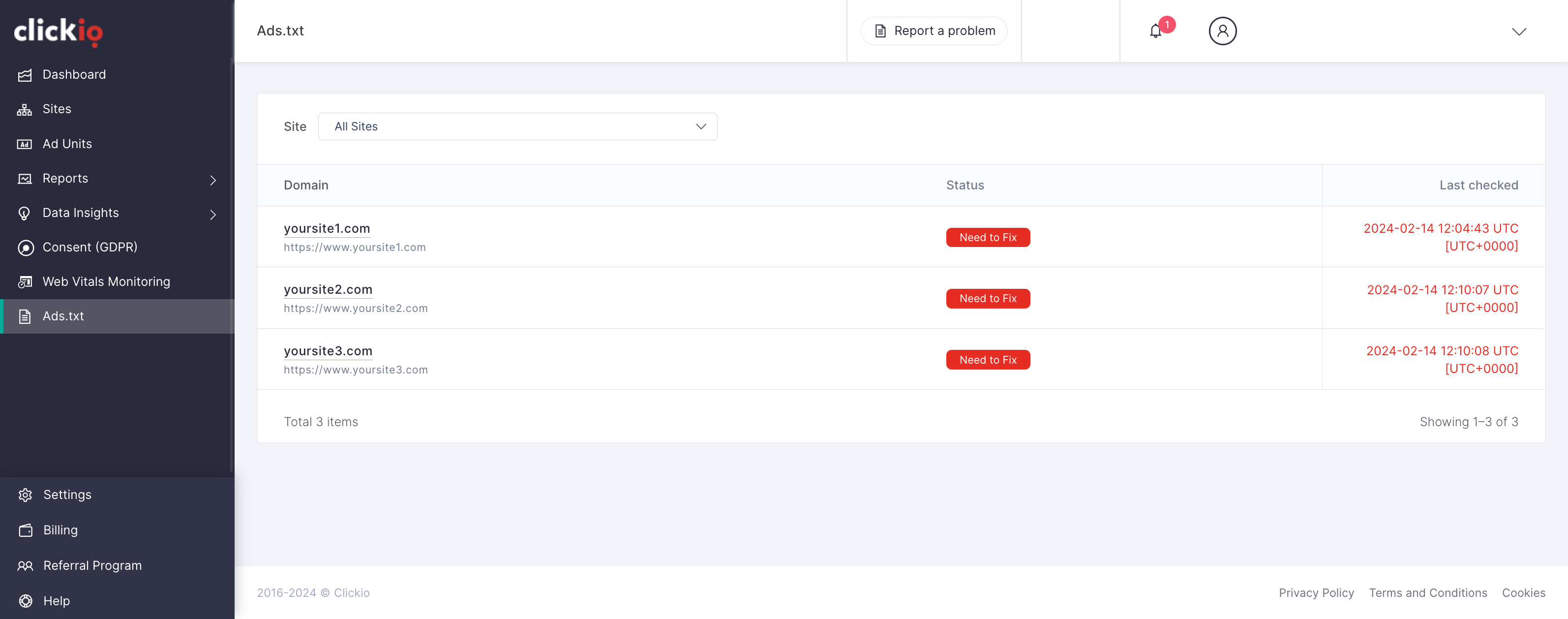
Task: Open the yoursite2.com domain link
Action: point(328,290)
